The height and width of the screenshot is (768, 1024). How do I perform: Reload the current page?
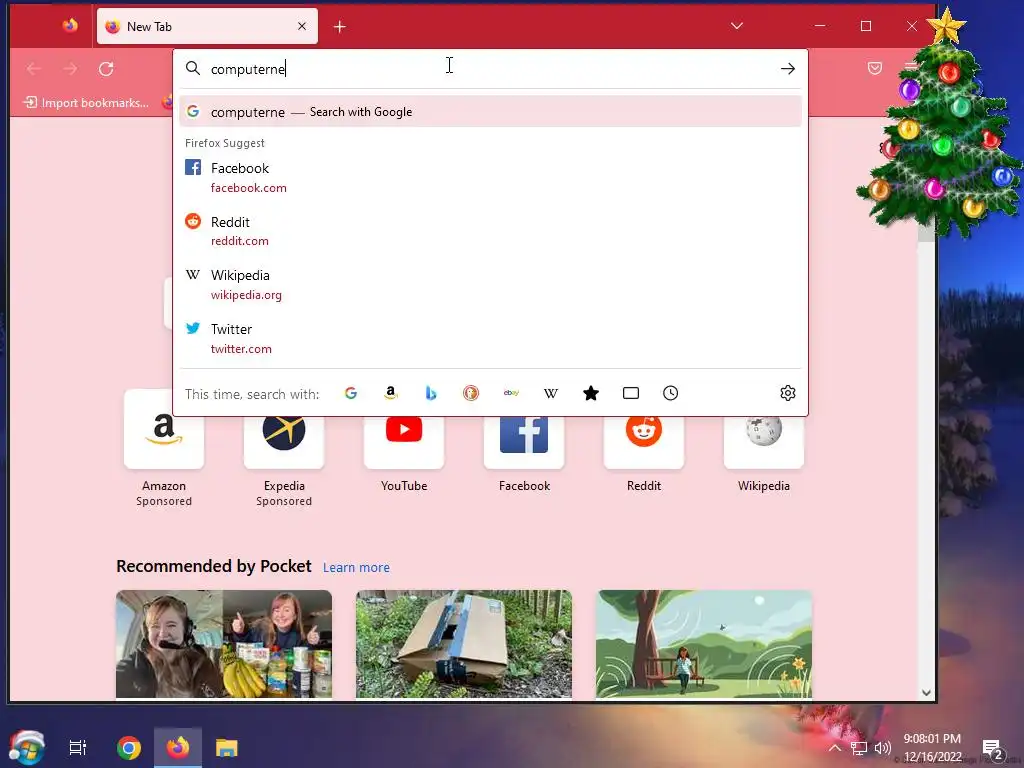click(x=106, y=69)
